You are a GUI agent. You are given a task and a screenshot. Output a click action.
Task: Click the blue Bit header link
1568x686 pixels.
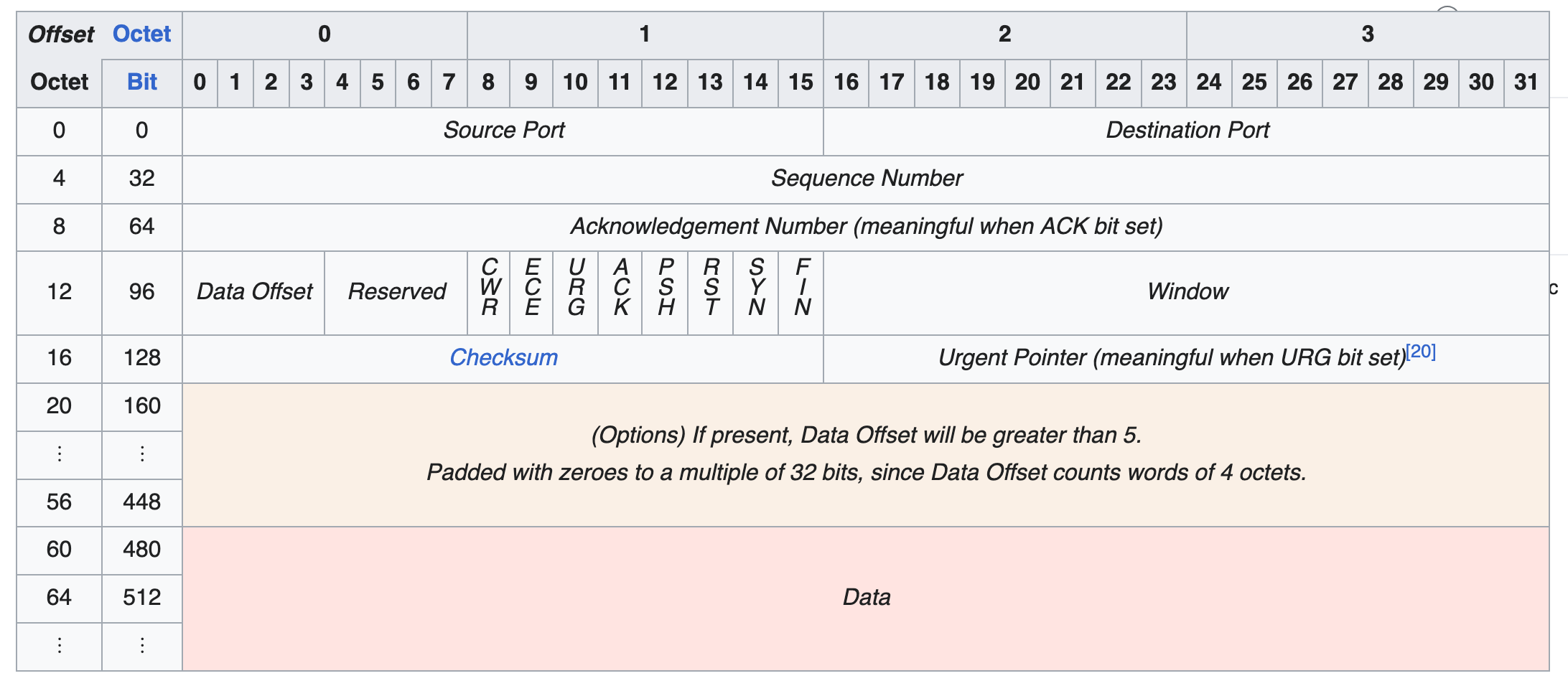141,82
